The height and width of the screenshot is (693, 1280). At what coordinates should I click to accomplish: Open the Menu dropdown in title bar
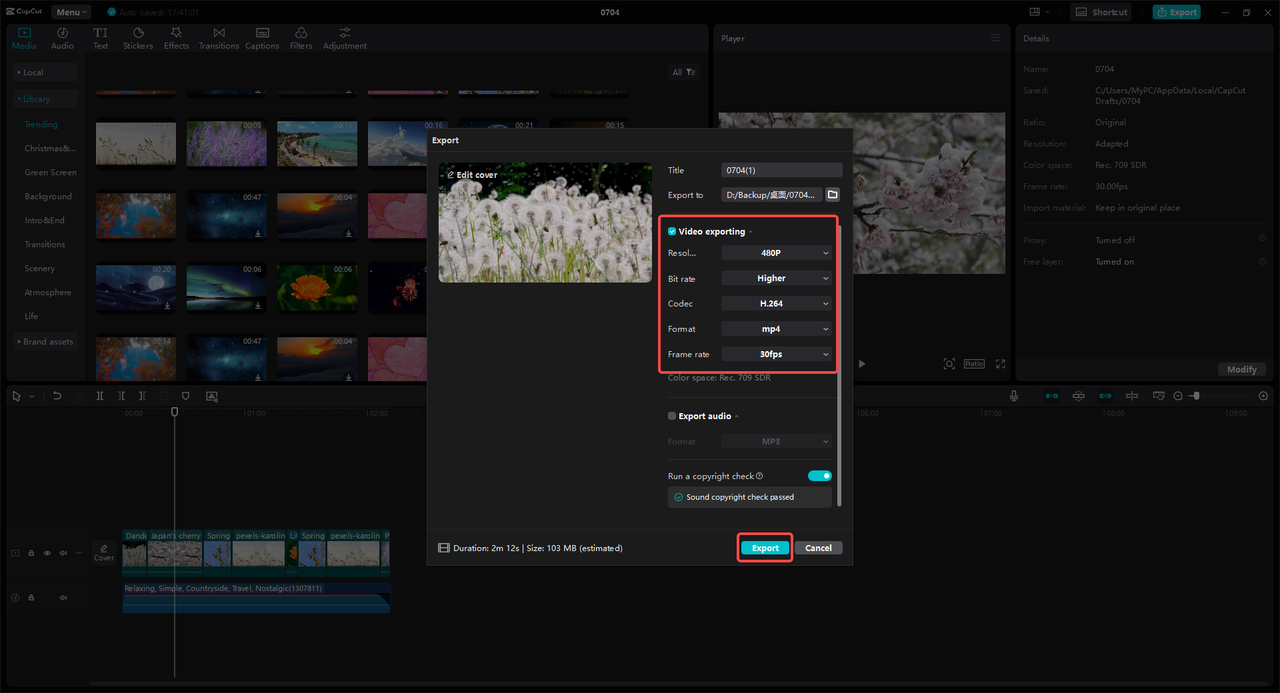point(70,12)
